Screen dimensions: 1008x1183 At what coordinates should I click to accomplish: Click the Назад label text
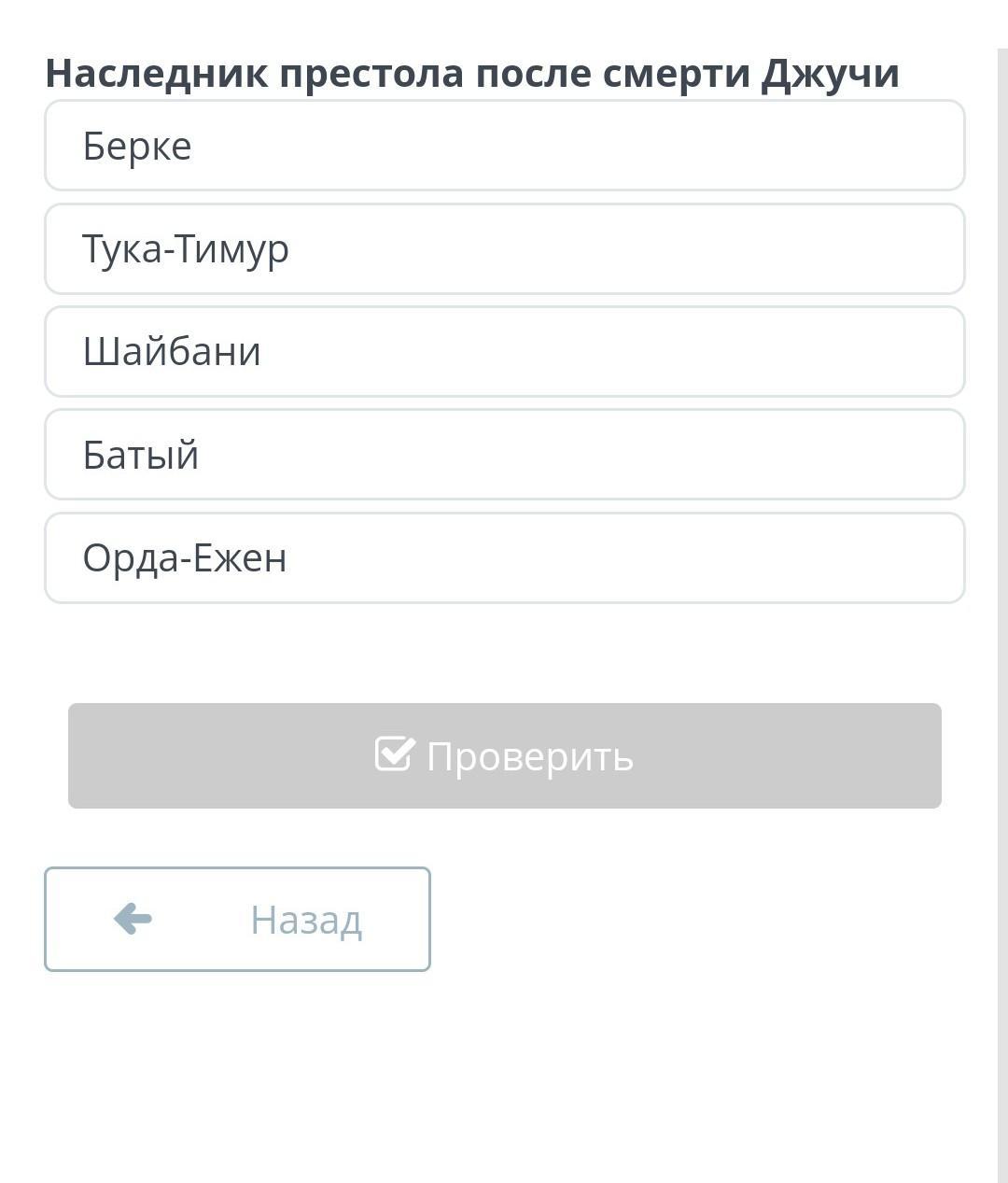tap(305, 921)
